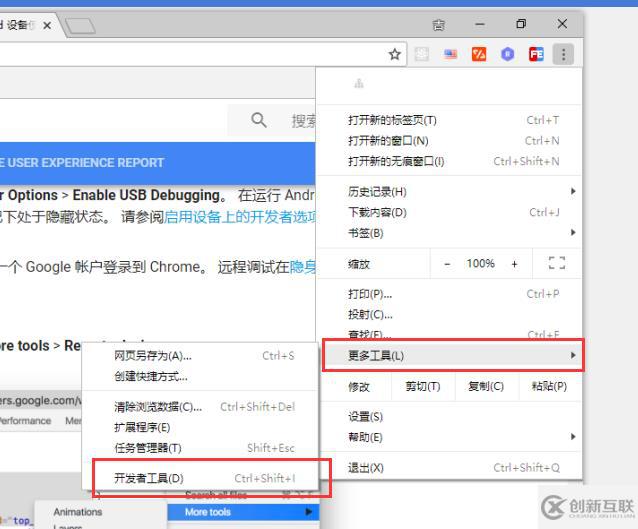638x529 pixels.
Task: Choose 投射(C)... menu item
Action: (449, 315)
